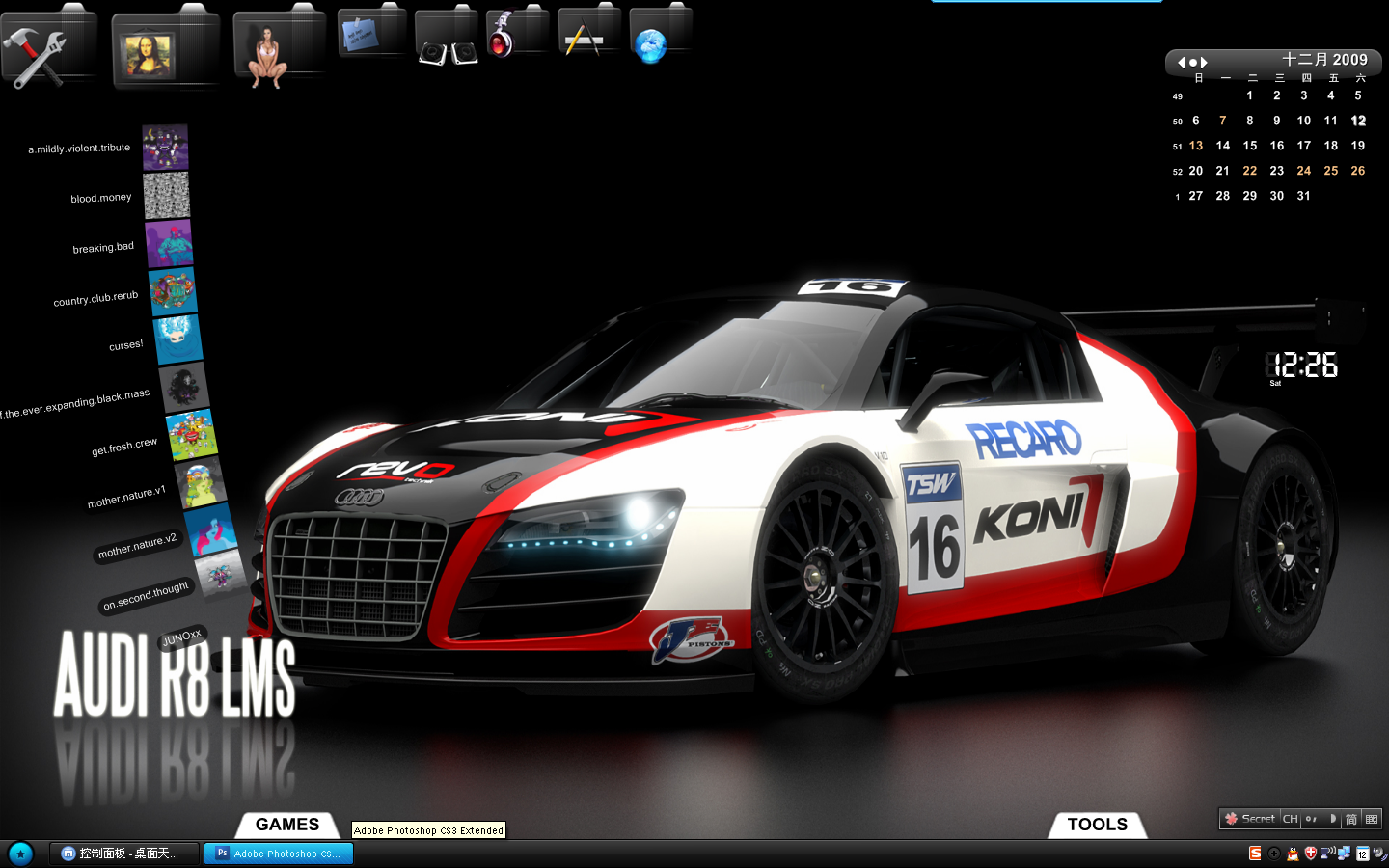Click the blood.money text label
Viewport: 1389px width, 868px height.
coord(101,198)
